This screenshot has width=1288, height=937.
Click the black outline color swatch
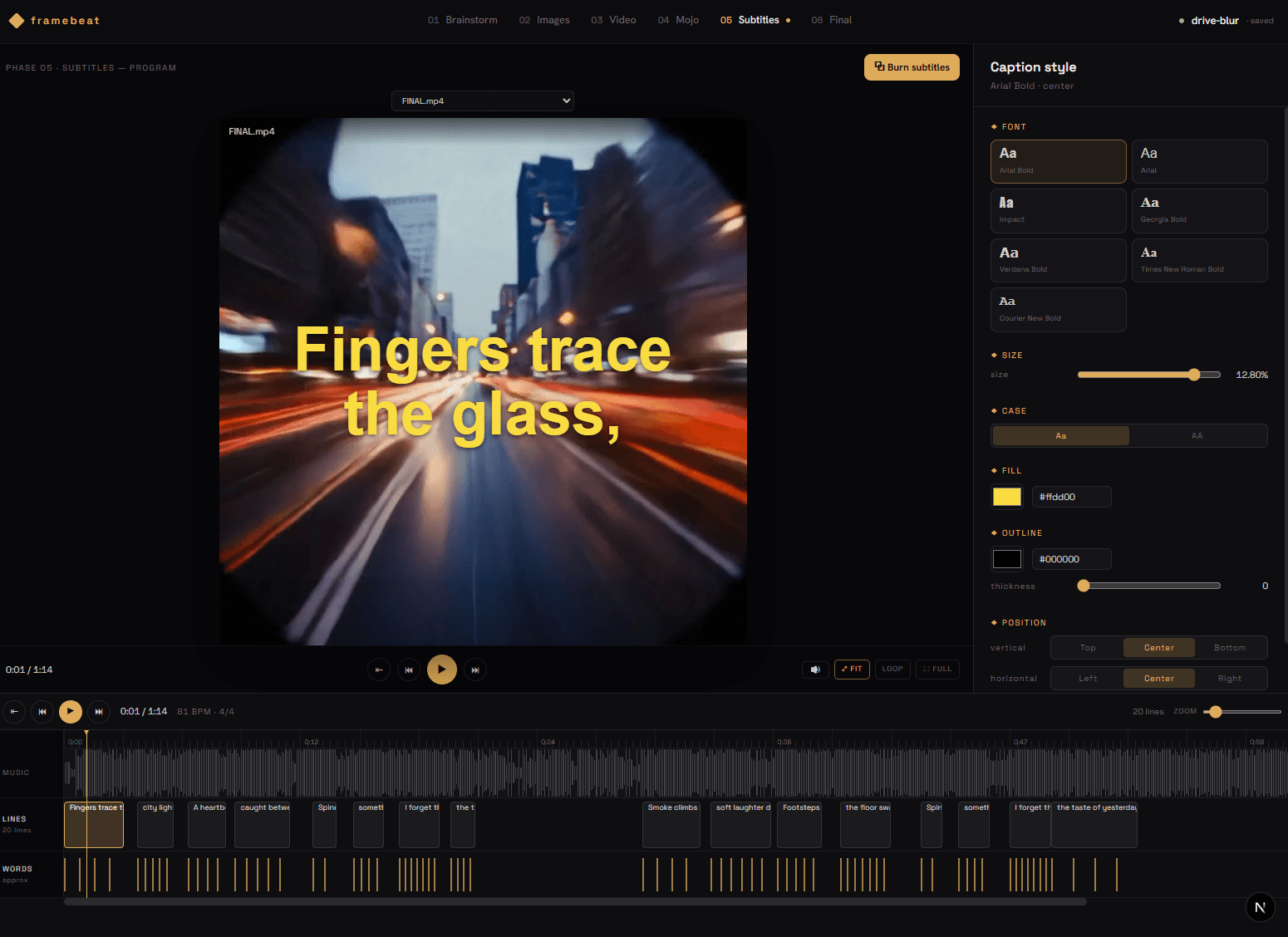pos(1007,559)
